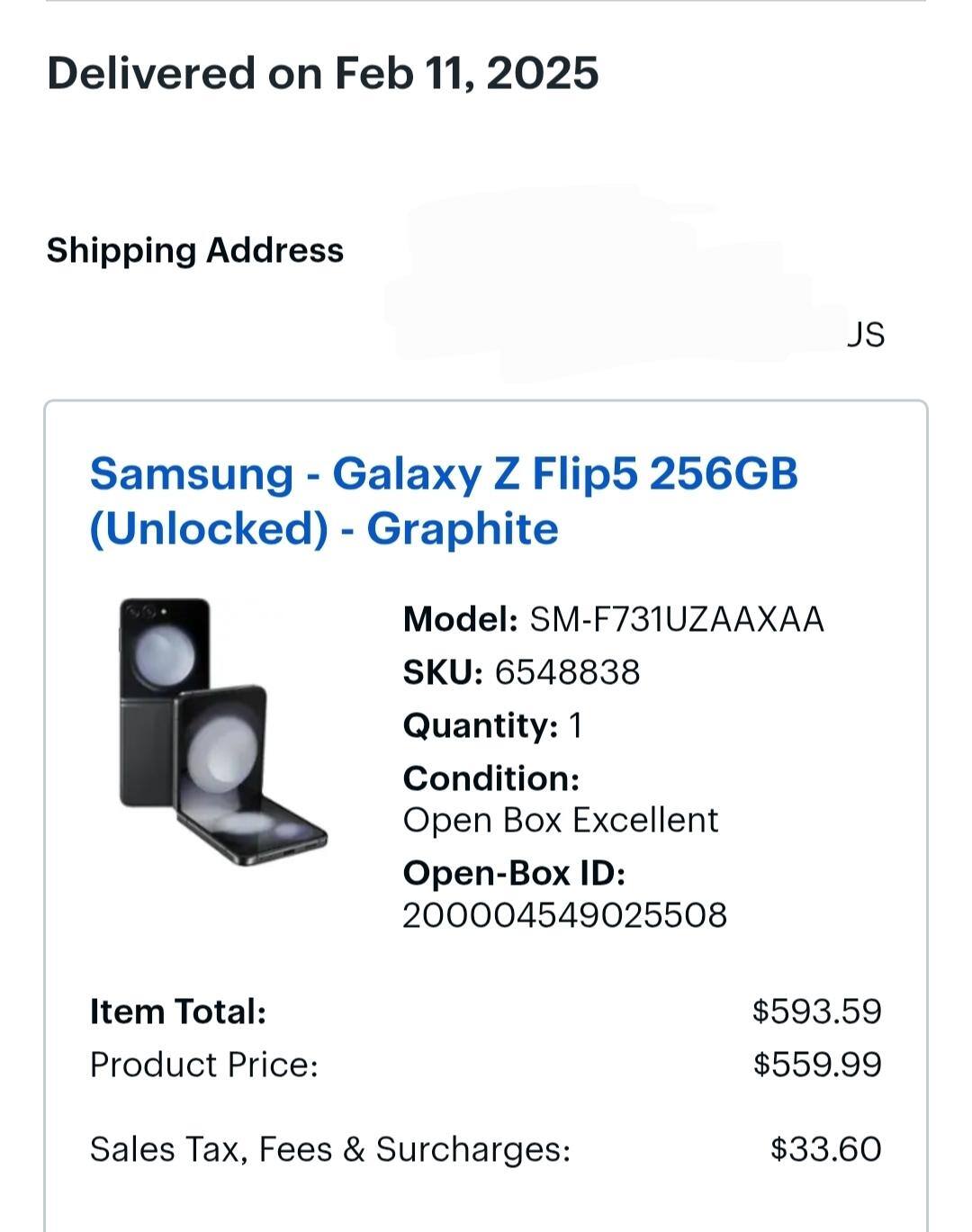Click the Delivered on Feb 11 heading

(322, 73)
